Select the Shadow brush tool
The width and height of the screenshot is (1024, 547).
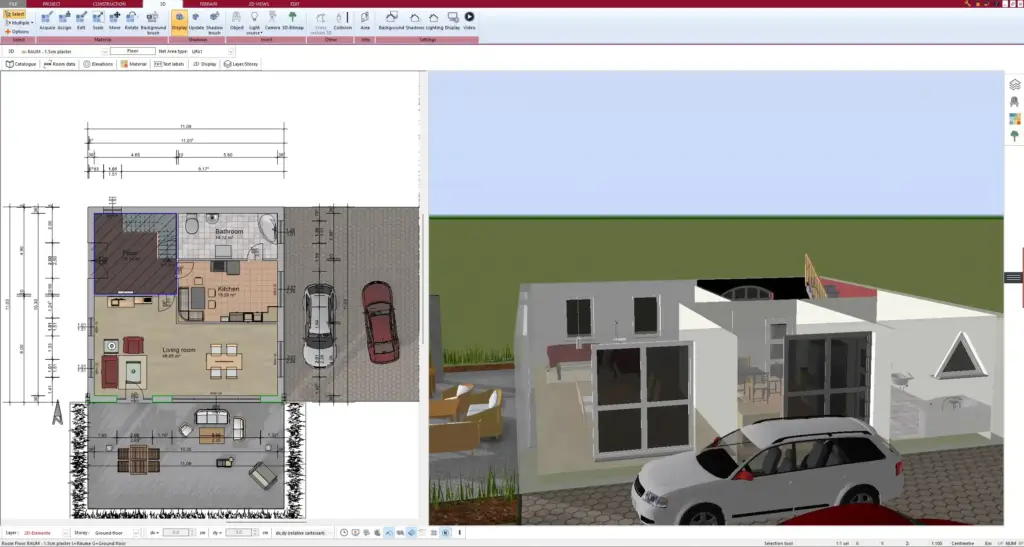coord(214,22)
